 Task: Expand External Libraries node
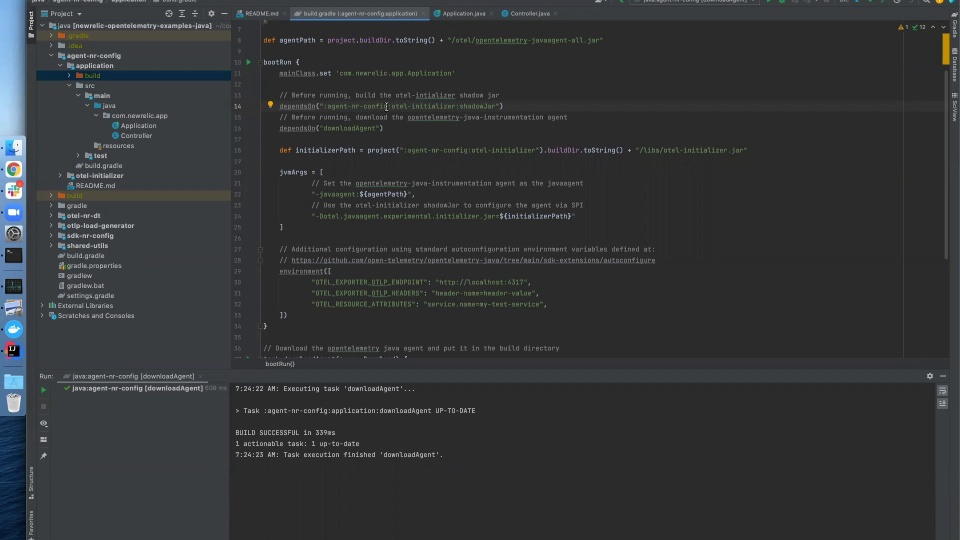coord(42,306)
